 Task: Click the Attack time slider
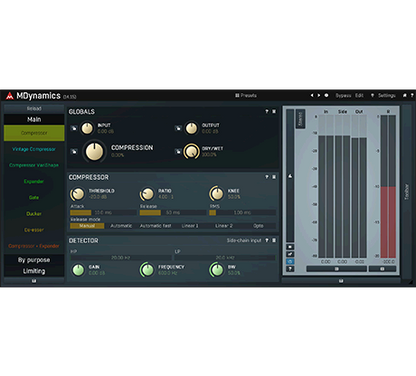click(103, 213)
